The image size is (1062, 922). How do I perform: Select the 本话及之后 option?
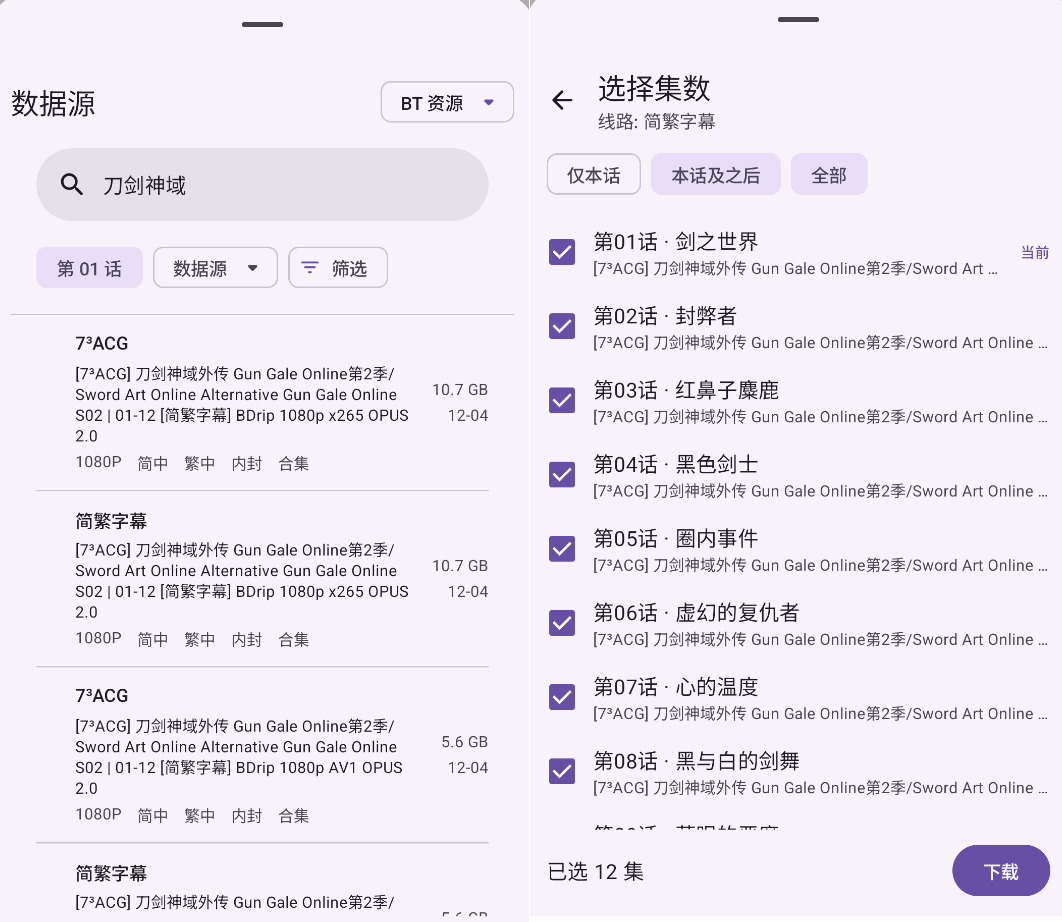pos(716,174)
